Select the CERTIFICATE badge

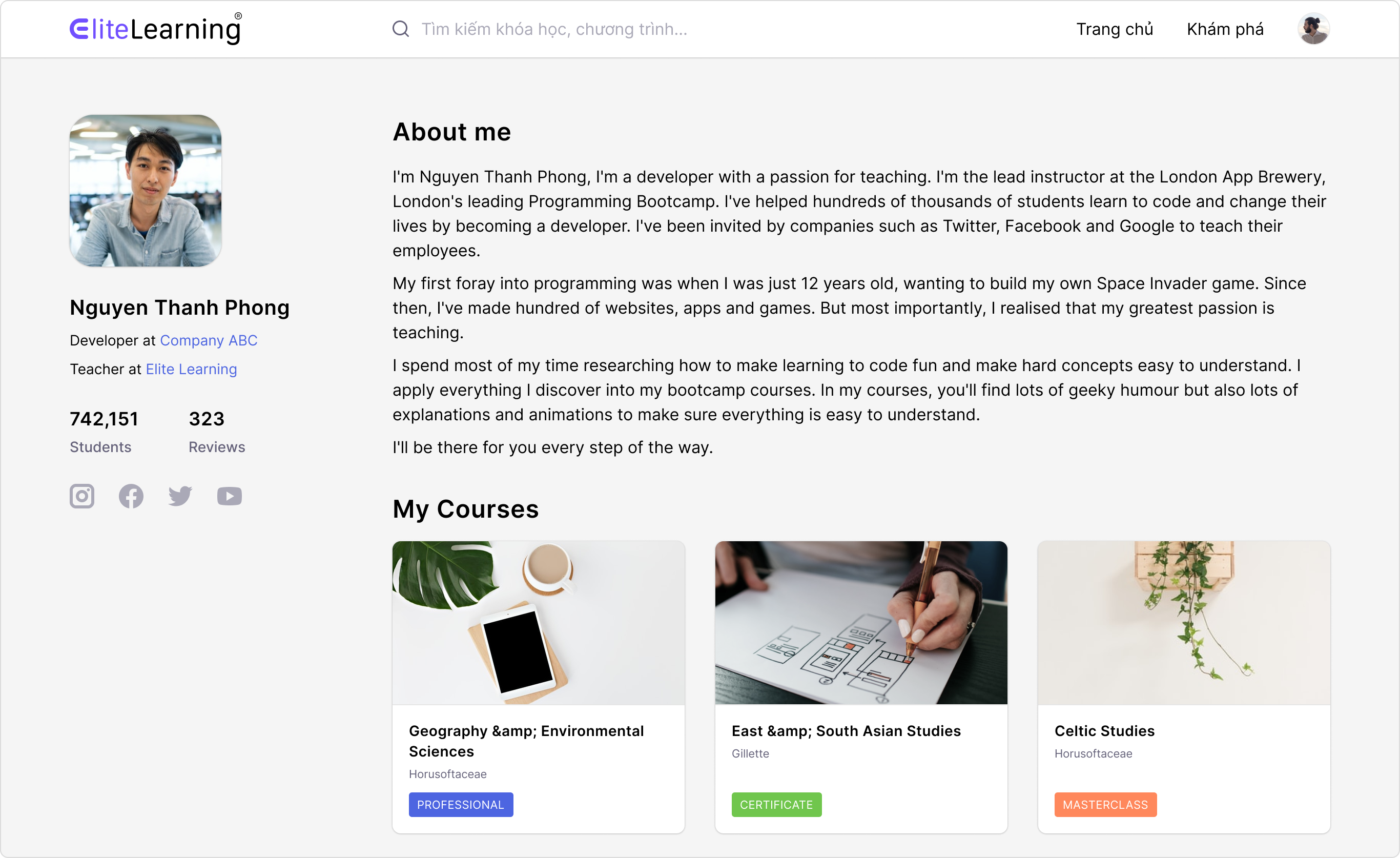[x=776, y=805]
